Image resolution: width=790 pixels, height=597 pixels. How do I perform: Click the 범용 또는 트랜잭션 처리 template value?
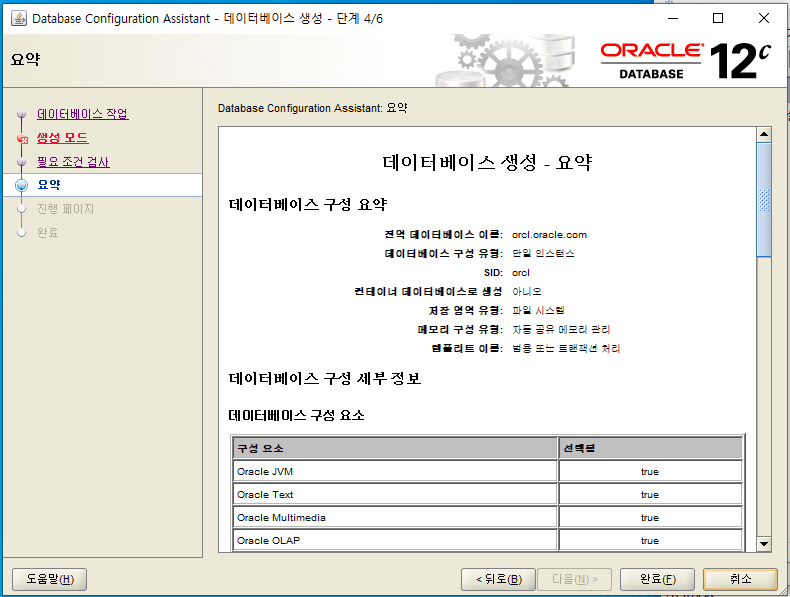point(566,348)
